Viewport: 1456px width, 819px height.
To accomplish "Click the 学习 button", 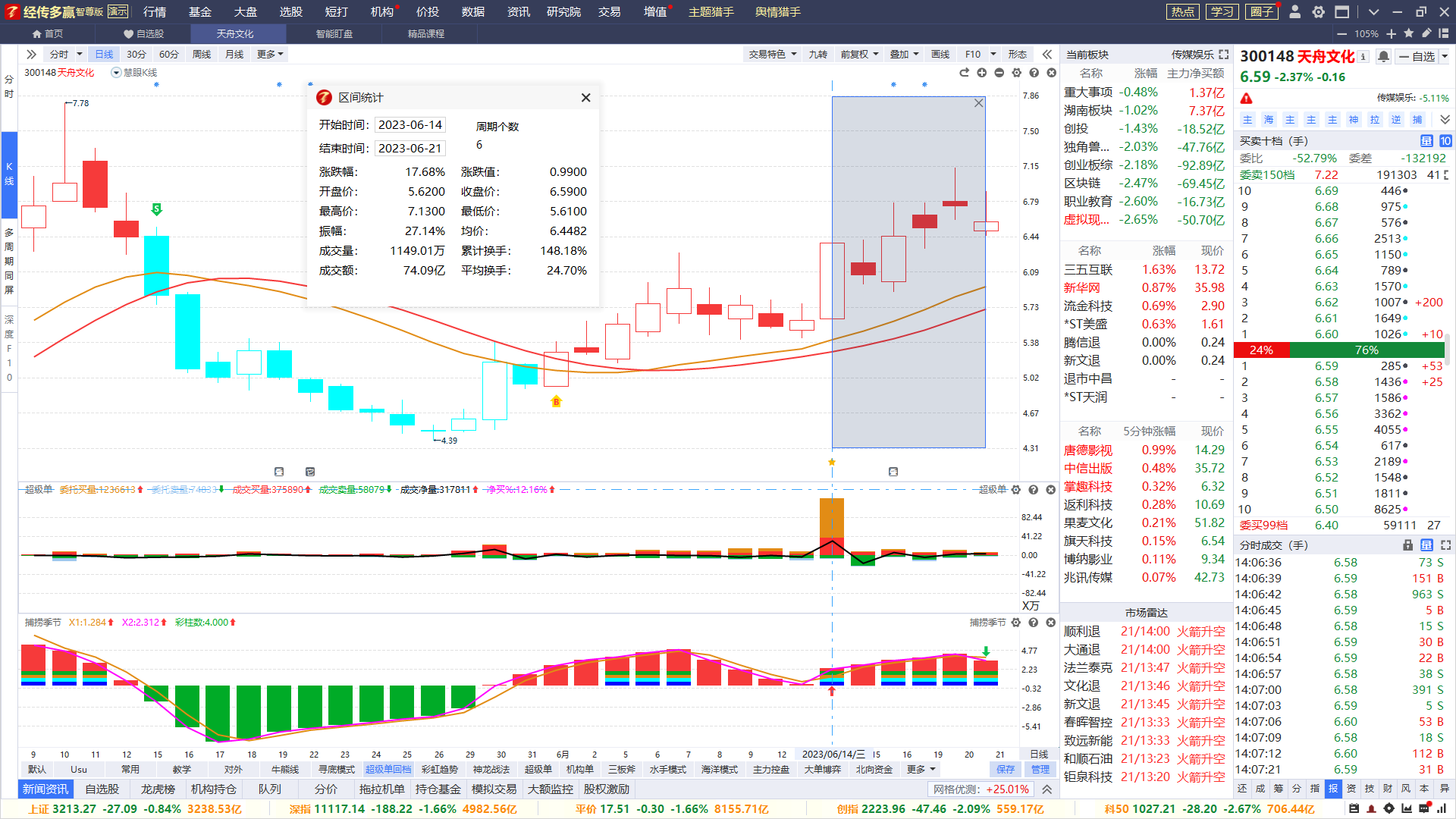I will 1222,12.
